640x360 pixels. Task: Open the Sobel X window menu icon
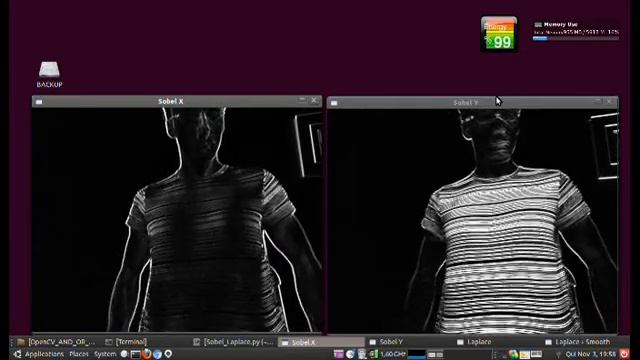(x=39, y=102)
